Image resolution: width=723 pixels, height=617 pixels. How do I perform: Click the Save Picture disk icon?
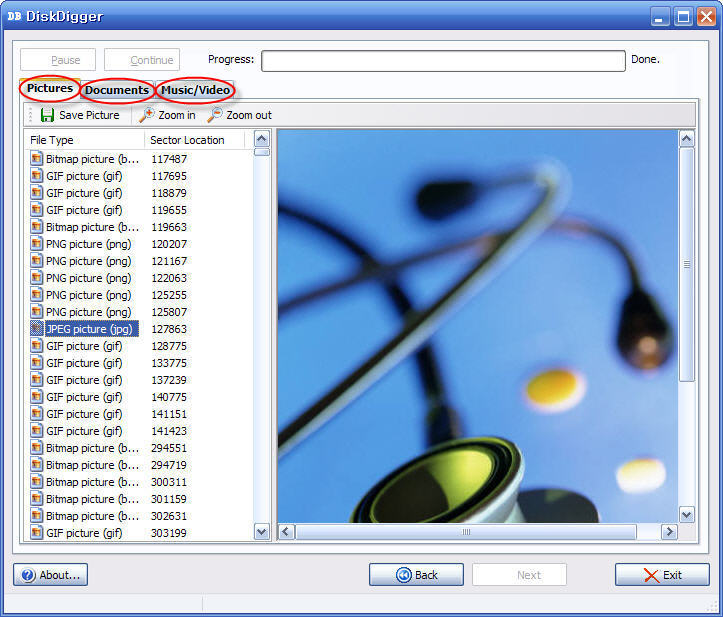[47, 115]
